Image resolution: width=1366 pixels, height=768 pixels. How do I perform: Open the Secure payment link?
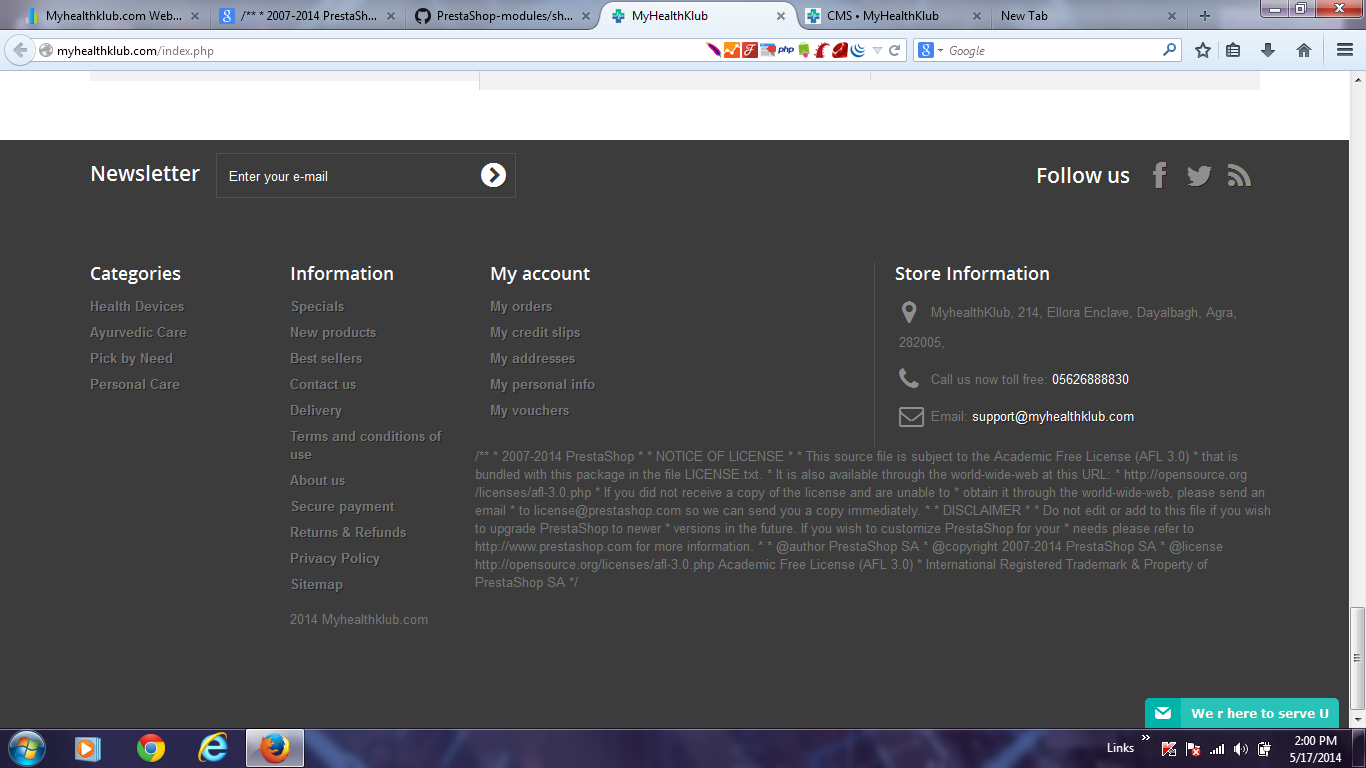pos(342,506)
